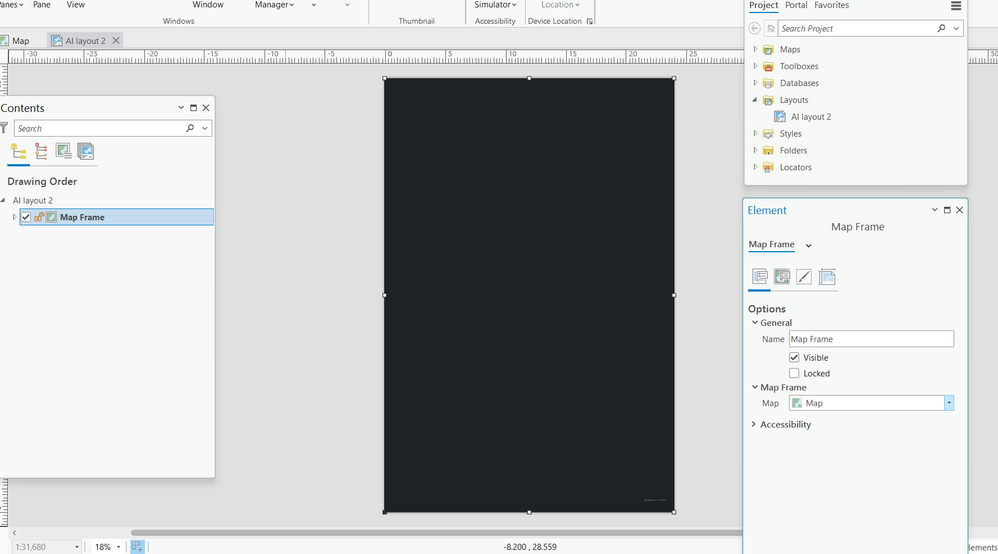Click the Name input field
Screen dimensions: 998x554
pos(871,339)
